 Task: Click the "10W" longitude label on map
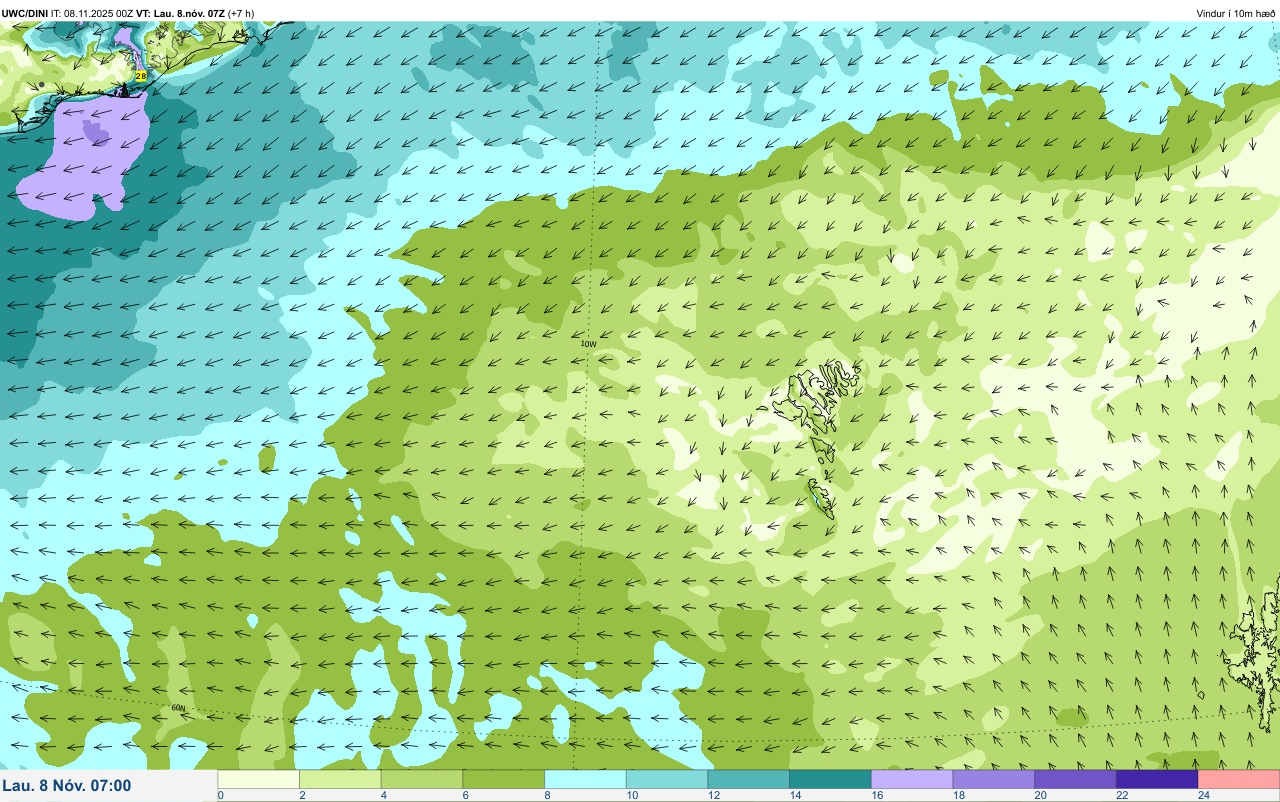589,344
